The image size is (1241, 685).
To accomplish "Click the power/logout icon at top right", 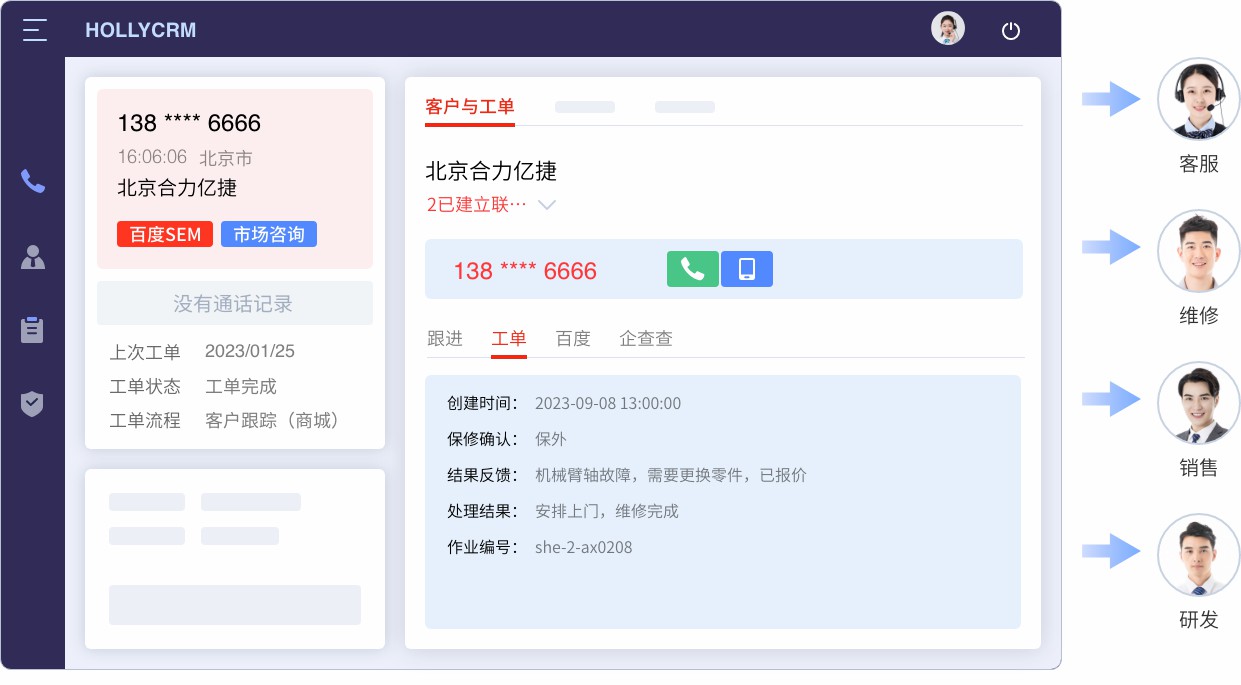I will (1010, 31).
